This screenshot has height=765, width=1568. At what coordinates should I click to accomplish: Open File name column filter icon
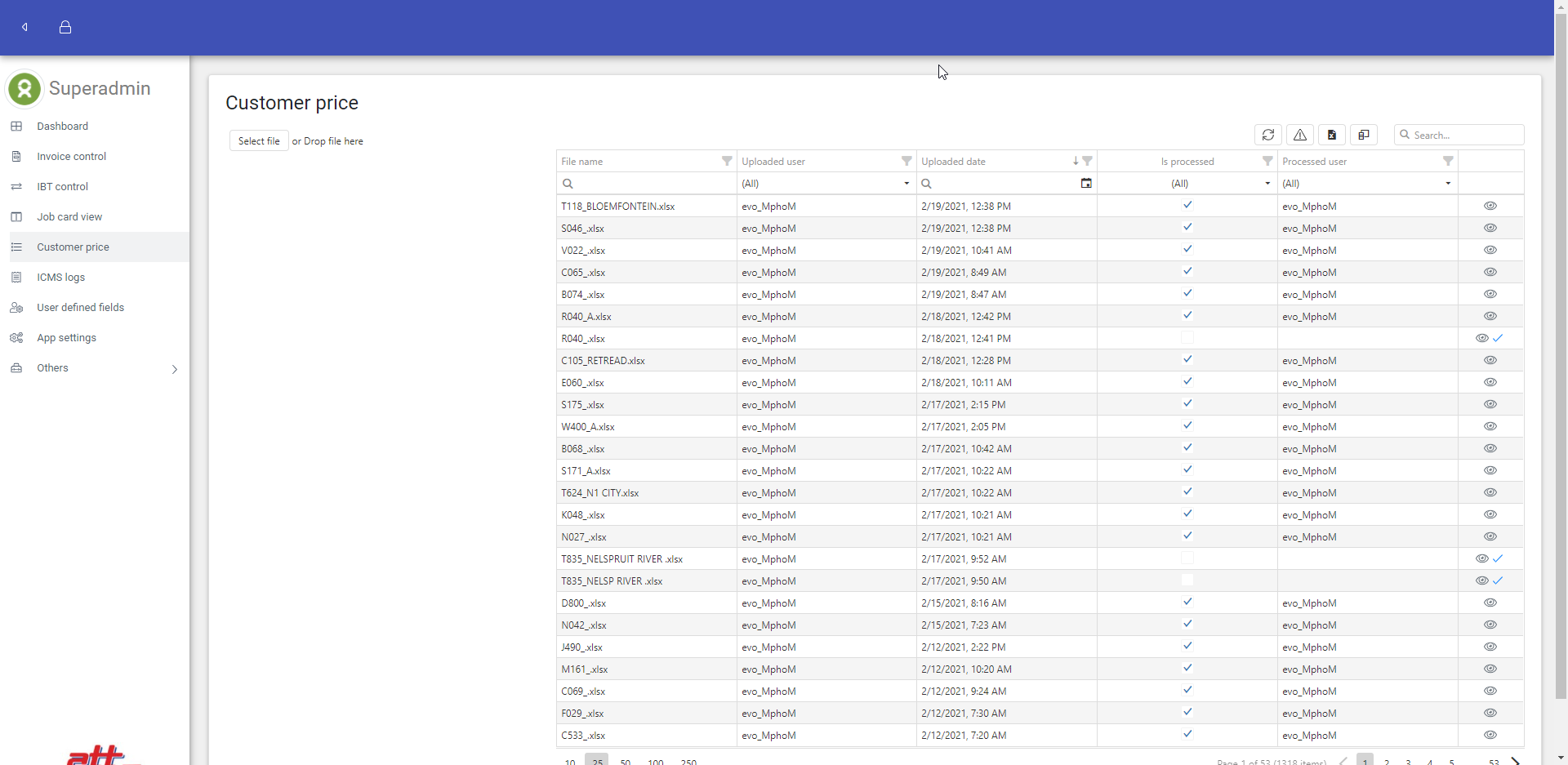726,161
